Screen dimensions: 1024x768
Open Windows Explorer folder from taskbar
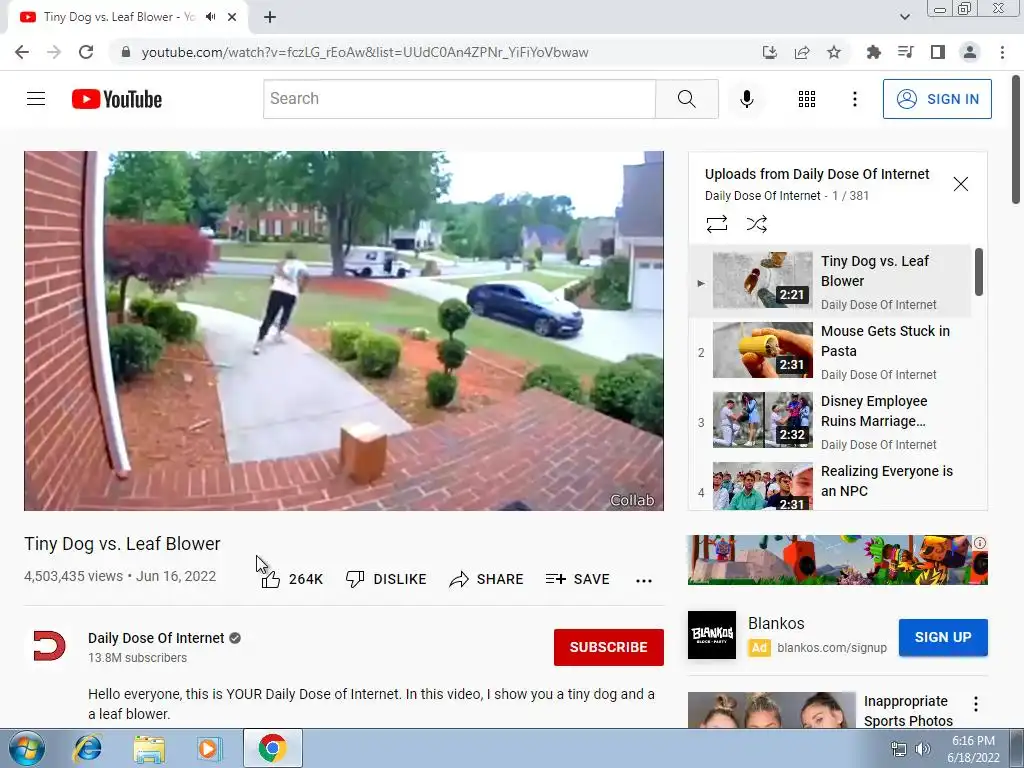[x=149, y=748]
